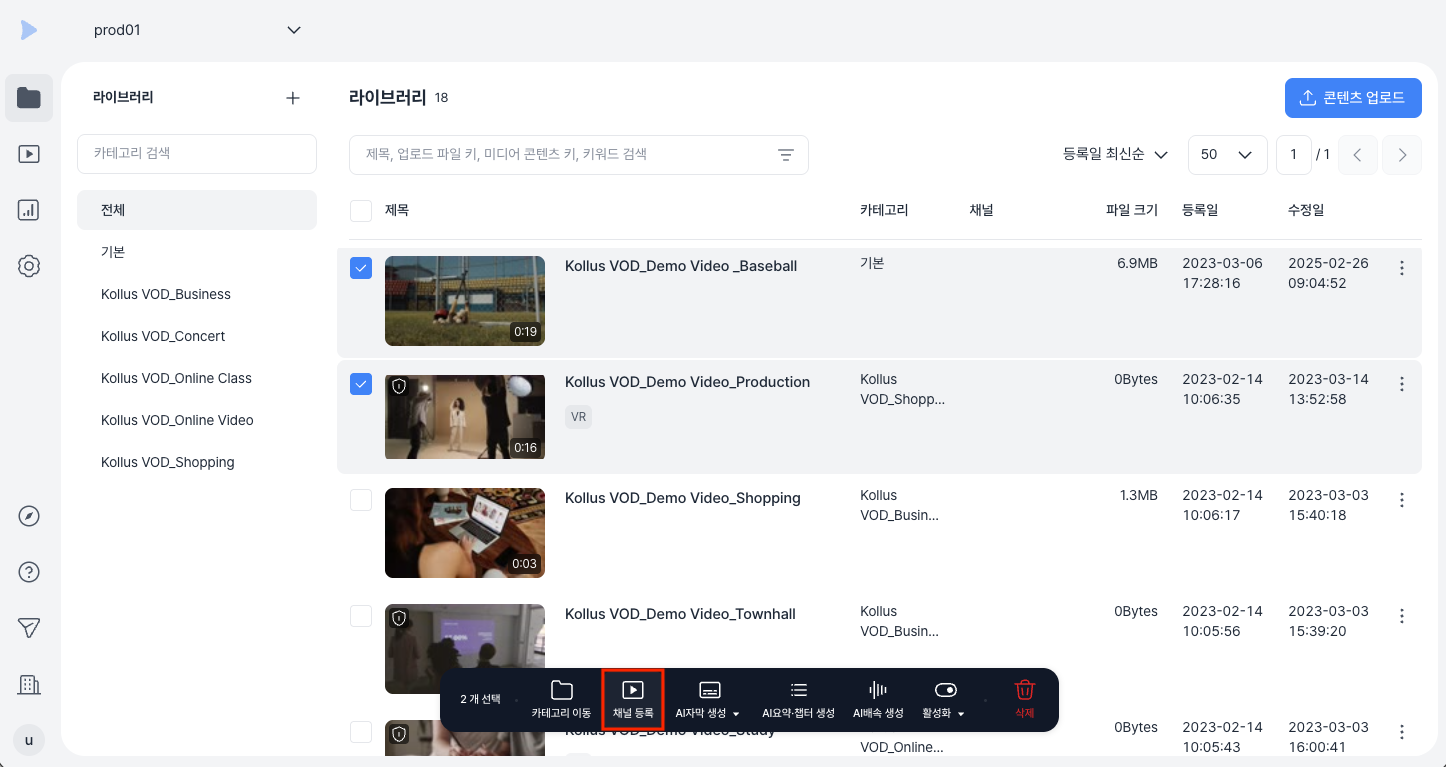This screenshot has height=767, width=1446.
Task: Open Kollus VOD_Demo Video_Townhall title
Action: click(680, 614)
